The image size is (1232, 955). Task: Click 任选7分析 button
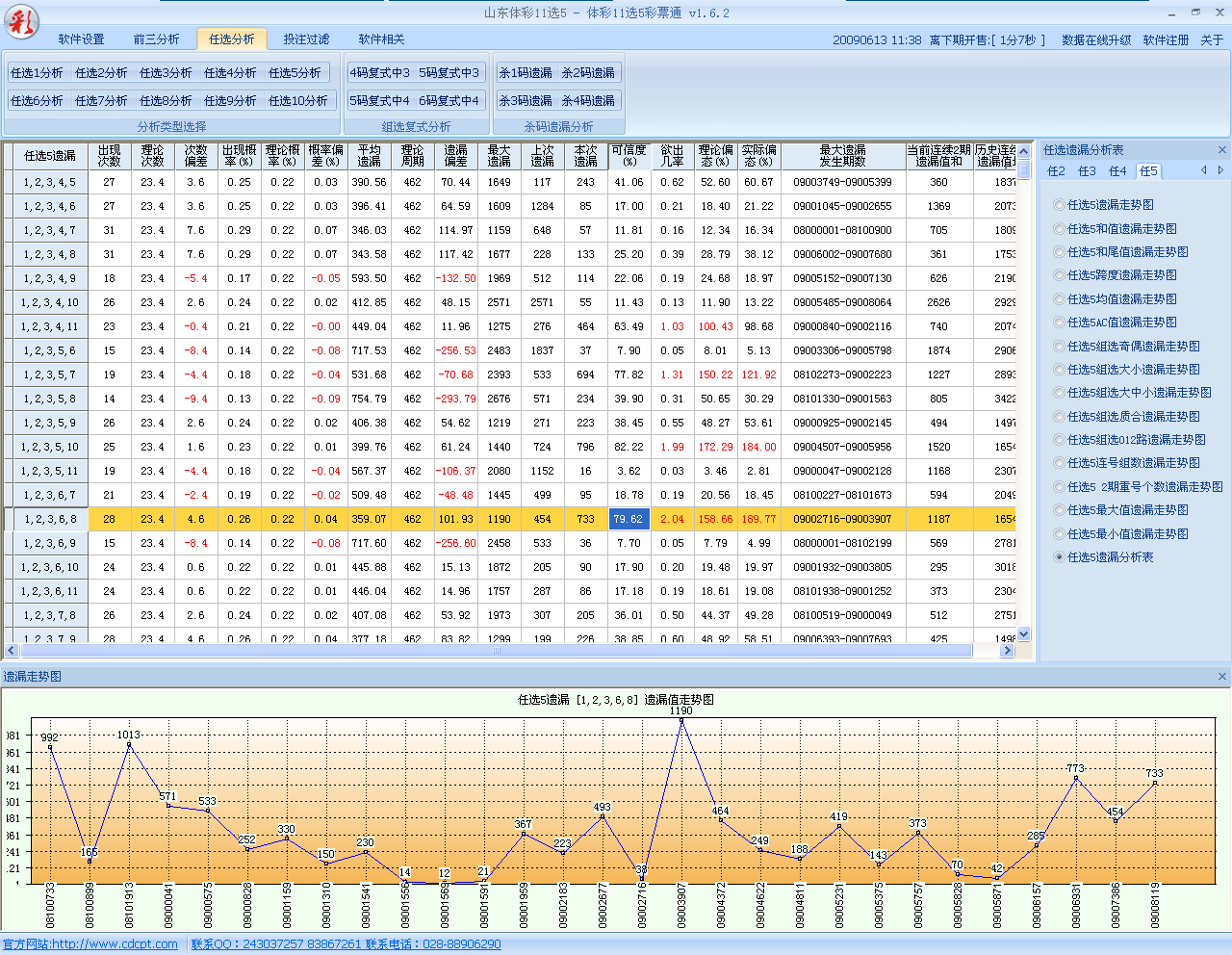click(101, 101)
